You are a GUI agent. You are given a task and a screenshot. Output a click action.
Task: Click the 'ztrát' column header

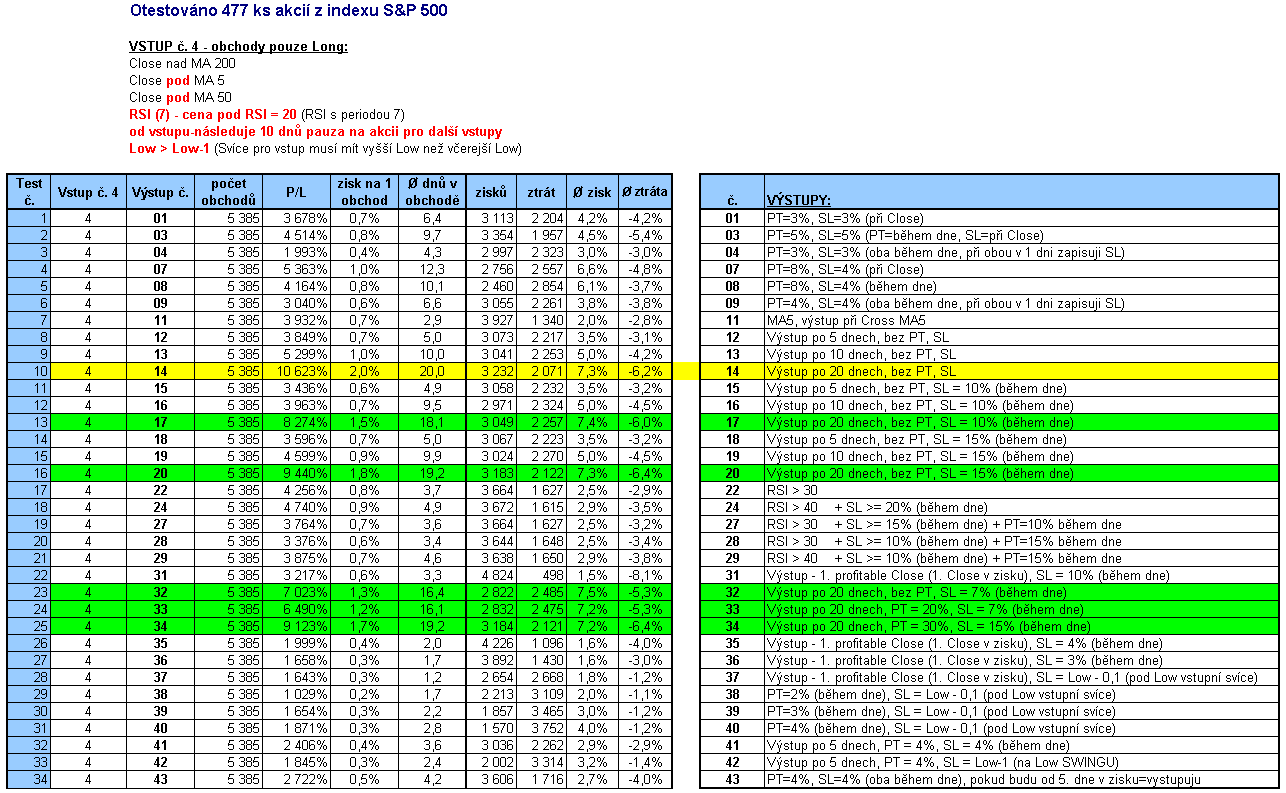pos(542,192)
